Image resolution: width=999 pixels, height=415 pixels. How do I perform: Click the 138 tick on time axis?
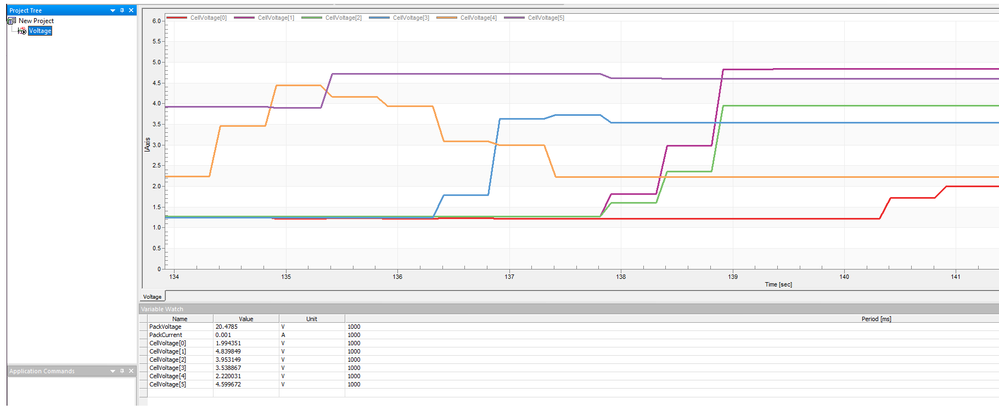(621, 277)
